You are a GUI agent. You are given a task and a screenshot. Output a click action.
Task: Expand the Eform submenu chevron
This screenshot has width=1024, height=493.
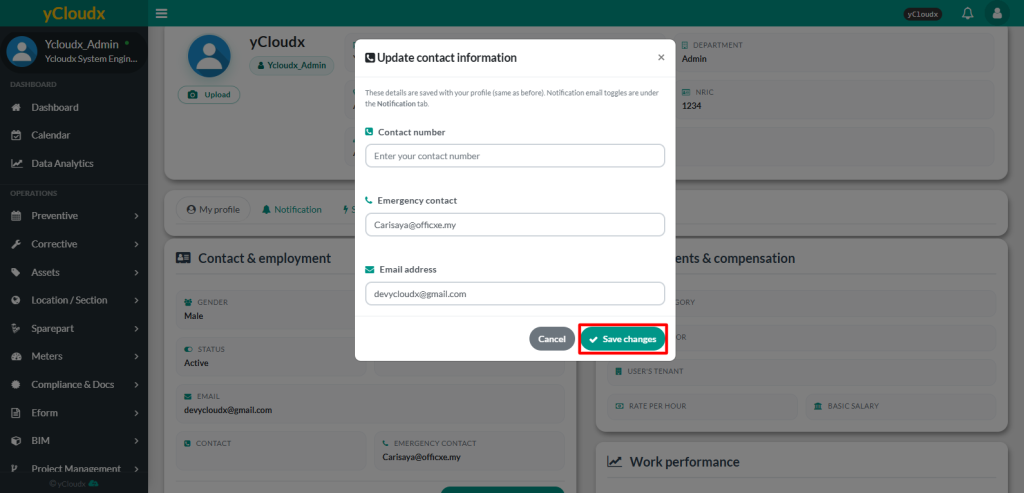pyautogui.click(x=136, y=413)
